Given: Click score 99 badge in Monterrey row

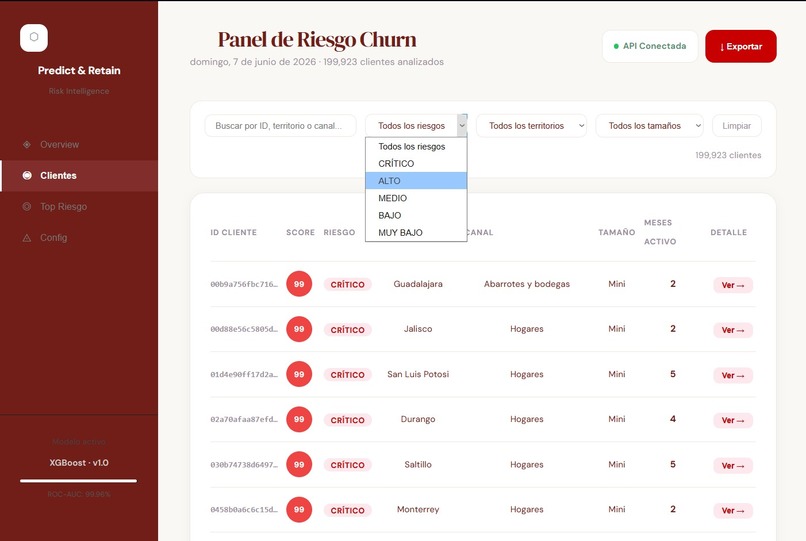Looking at the screenshot, I should pos(299,510).
